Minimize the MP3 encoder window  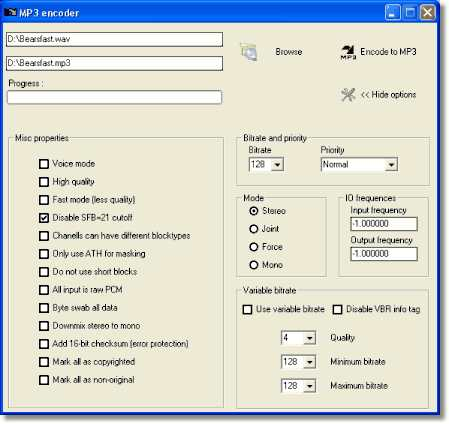[392, 13]
